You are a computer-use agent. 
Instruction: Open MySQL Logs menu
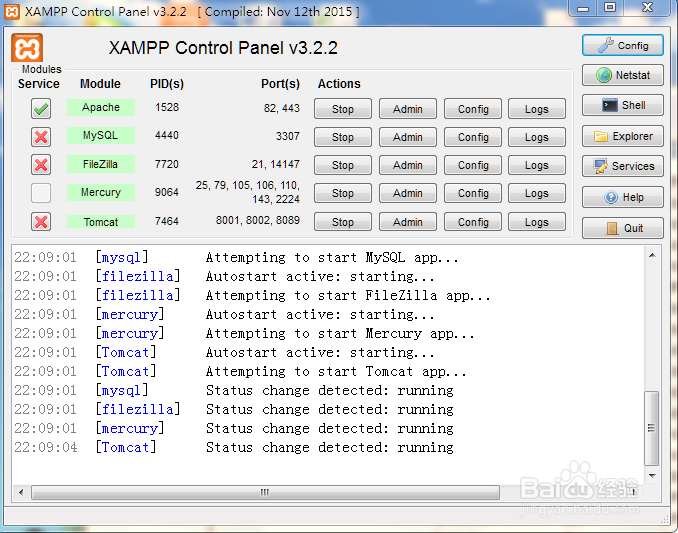click(x=537, y=137)
